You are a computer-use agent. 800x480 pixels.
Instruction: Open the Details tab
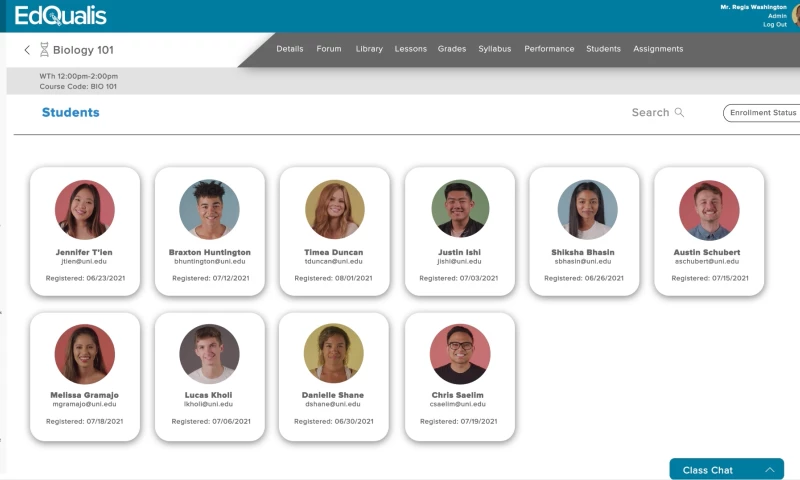[x=290, y=49]
